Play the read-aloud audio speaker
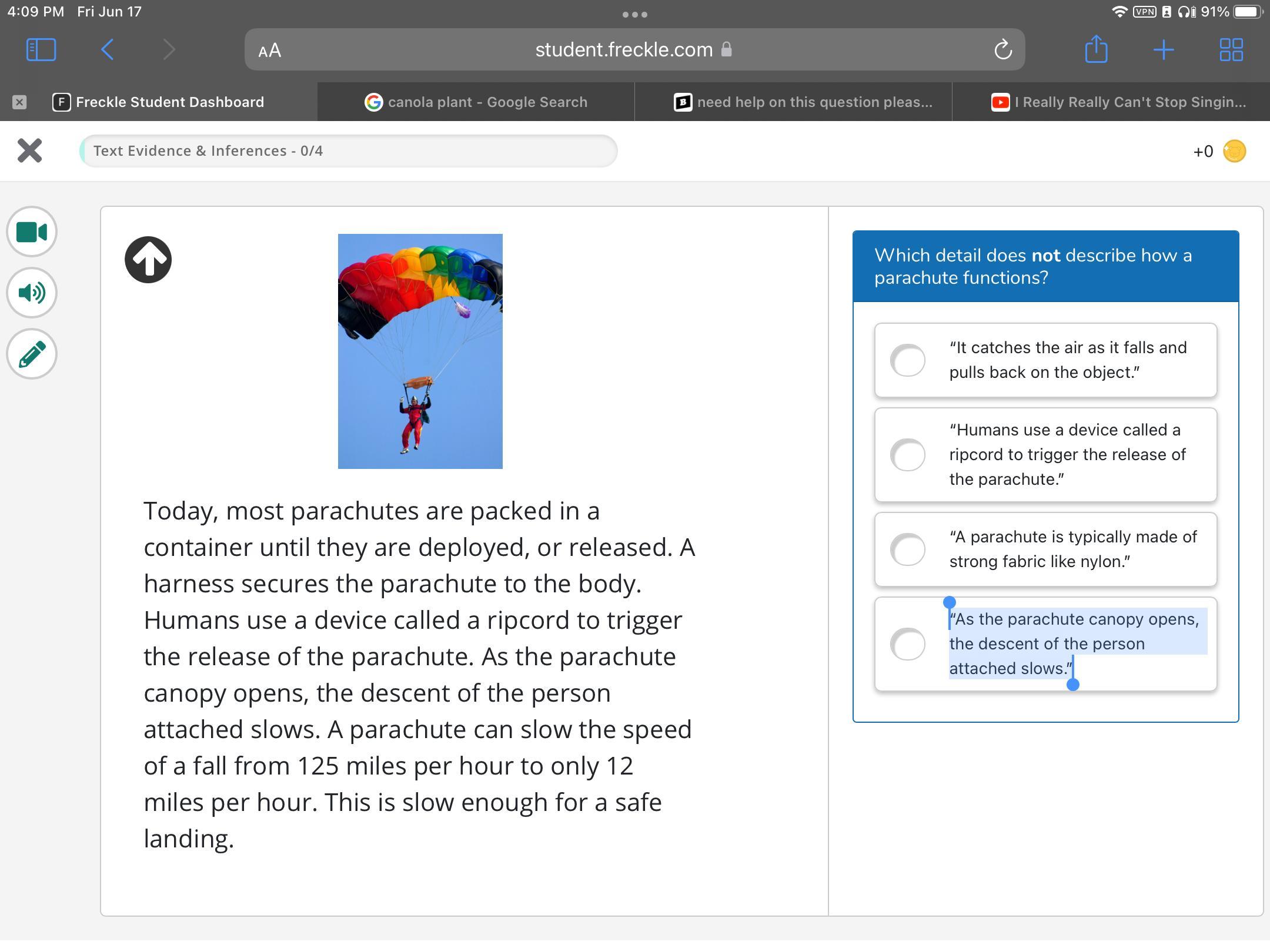The image size is (1270, 952). [x=32, y=293]
